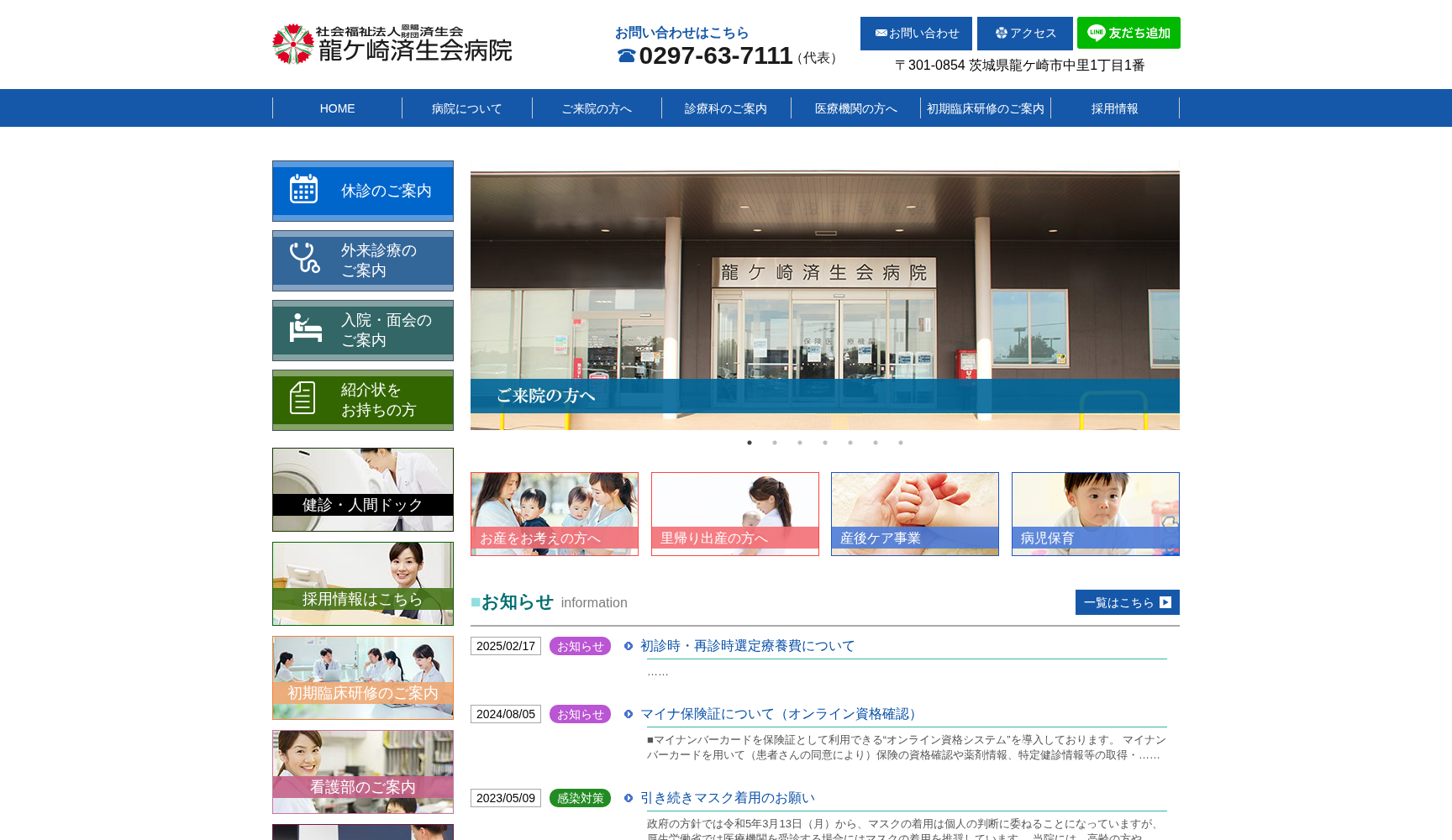Open the 採用情報 menu
1452x840 pixels.
[1115, 108]
